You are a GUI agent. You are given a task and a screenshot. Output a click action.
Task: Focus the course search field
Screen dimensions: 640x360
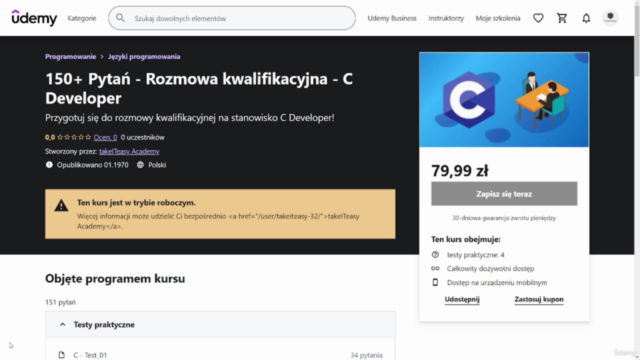pos(232,18)
